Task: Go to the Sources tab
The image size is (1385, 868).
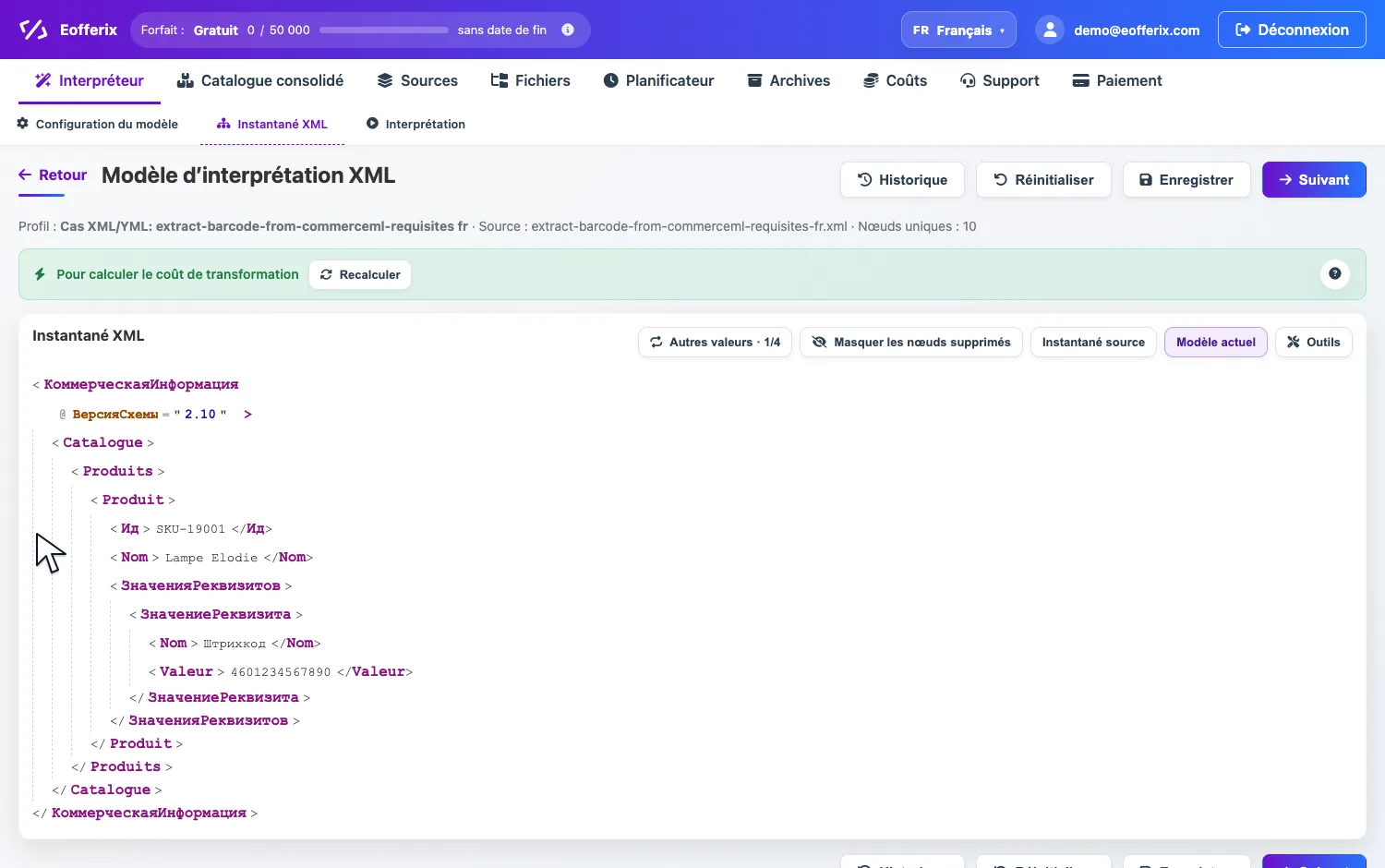Action: click(x=417, y=80)
